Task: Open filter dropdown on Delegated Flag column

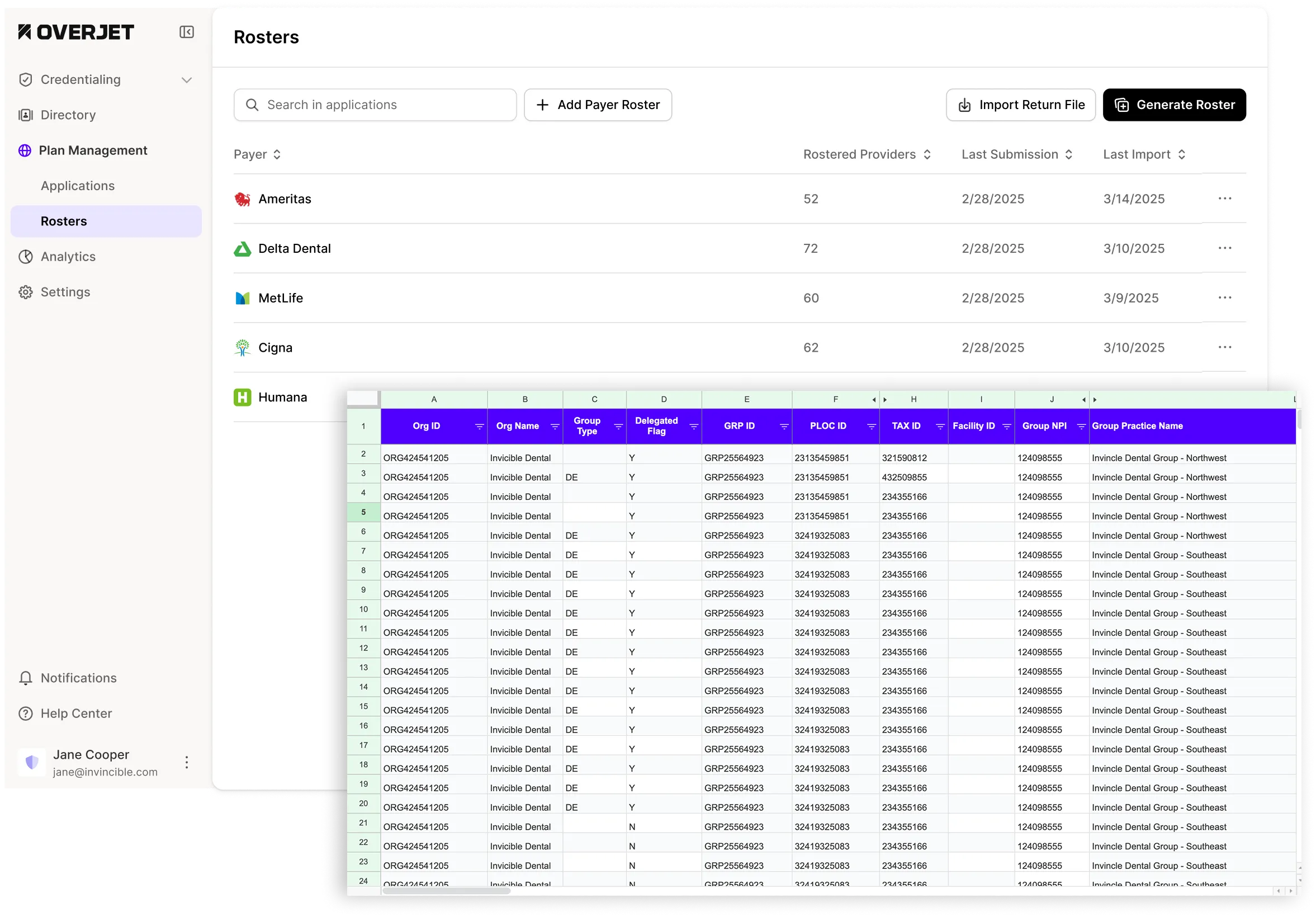Action: pyautogui.click(x=693, y=427)
